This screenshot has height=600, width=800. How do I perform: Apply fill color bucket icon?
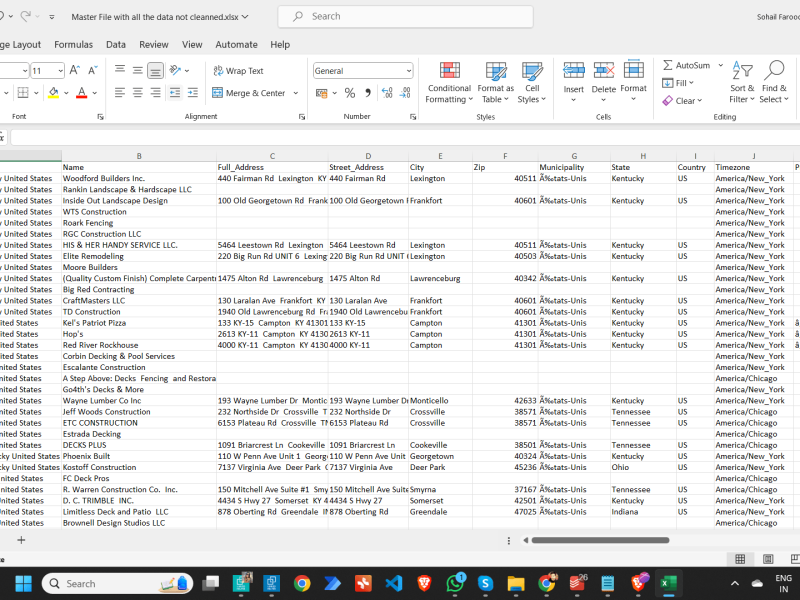54,92
